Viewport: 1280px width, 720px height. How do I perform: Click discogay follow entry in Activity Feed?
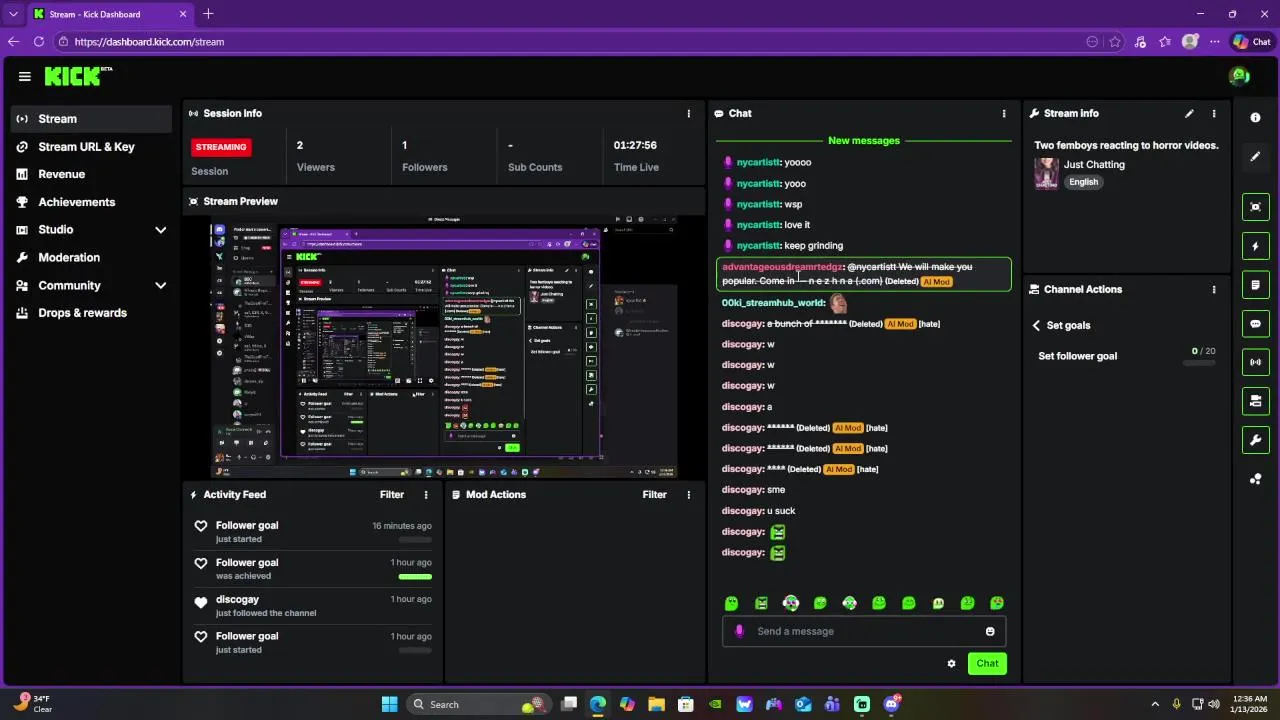point(314,606)
